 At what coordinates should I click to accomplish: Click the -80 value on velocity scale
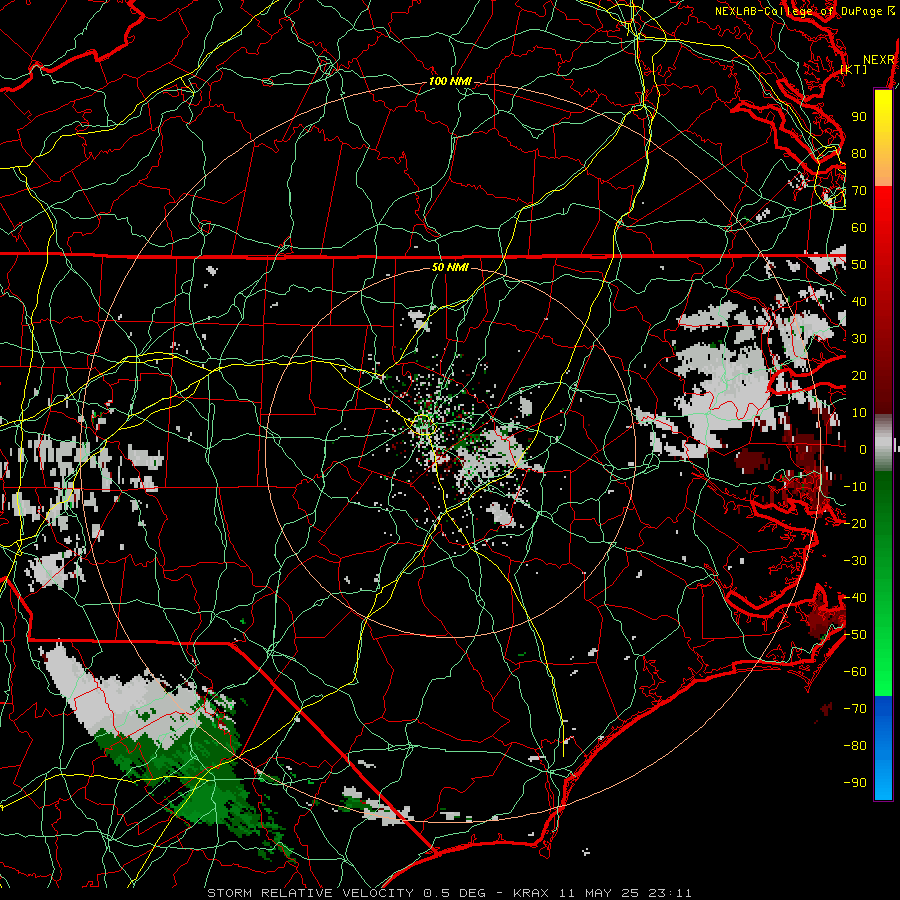coord(855,746)
